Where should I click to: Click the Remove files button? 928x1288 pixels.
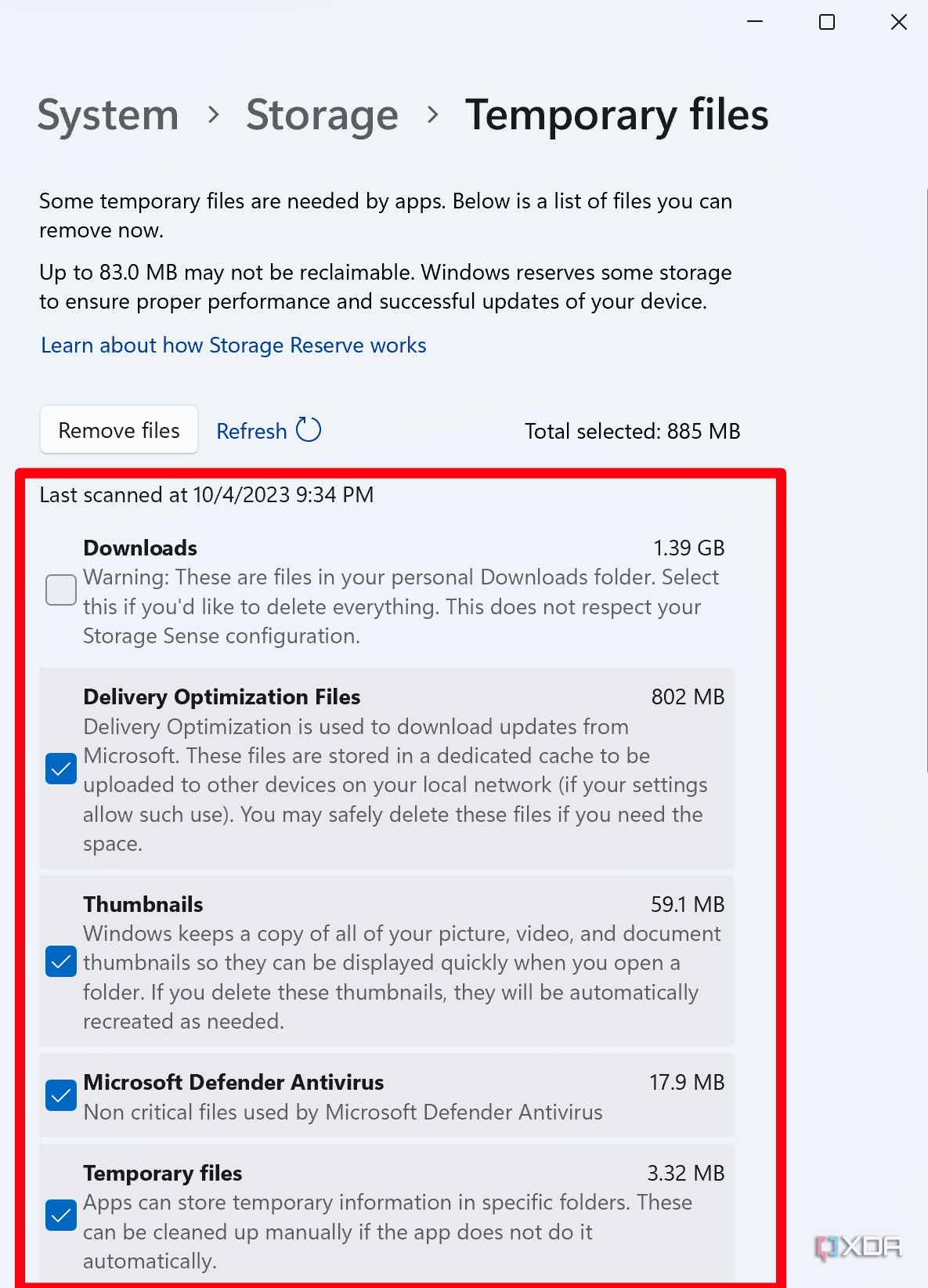pos(118,430)
